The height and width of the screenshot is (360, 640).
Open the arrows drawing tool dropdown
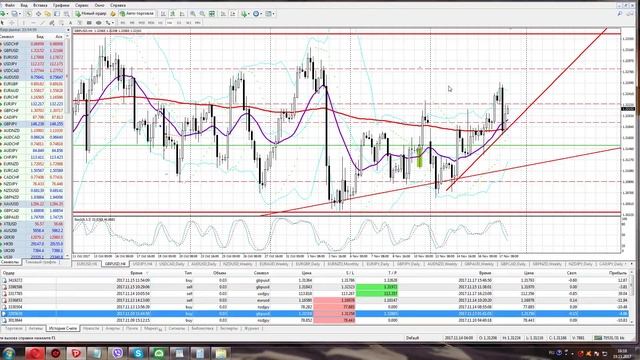click(110, 22)
